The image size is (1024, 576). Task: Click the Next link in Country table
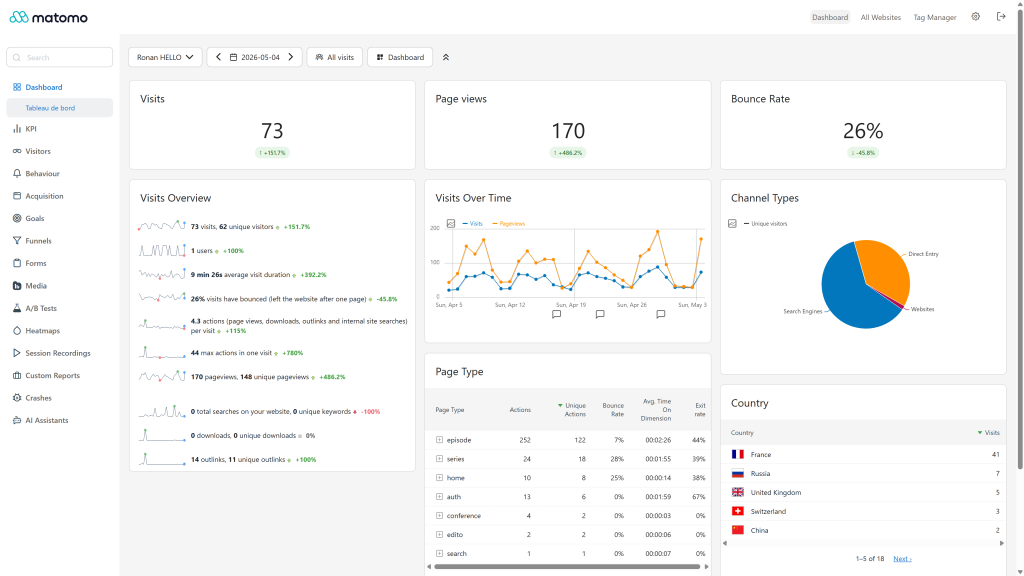click(x=902, y=559)
